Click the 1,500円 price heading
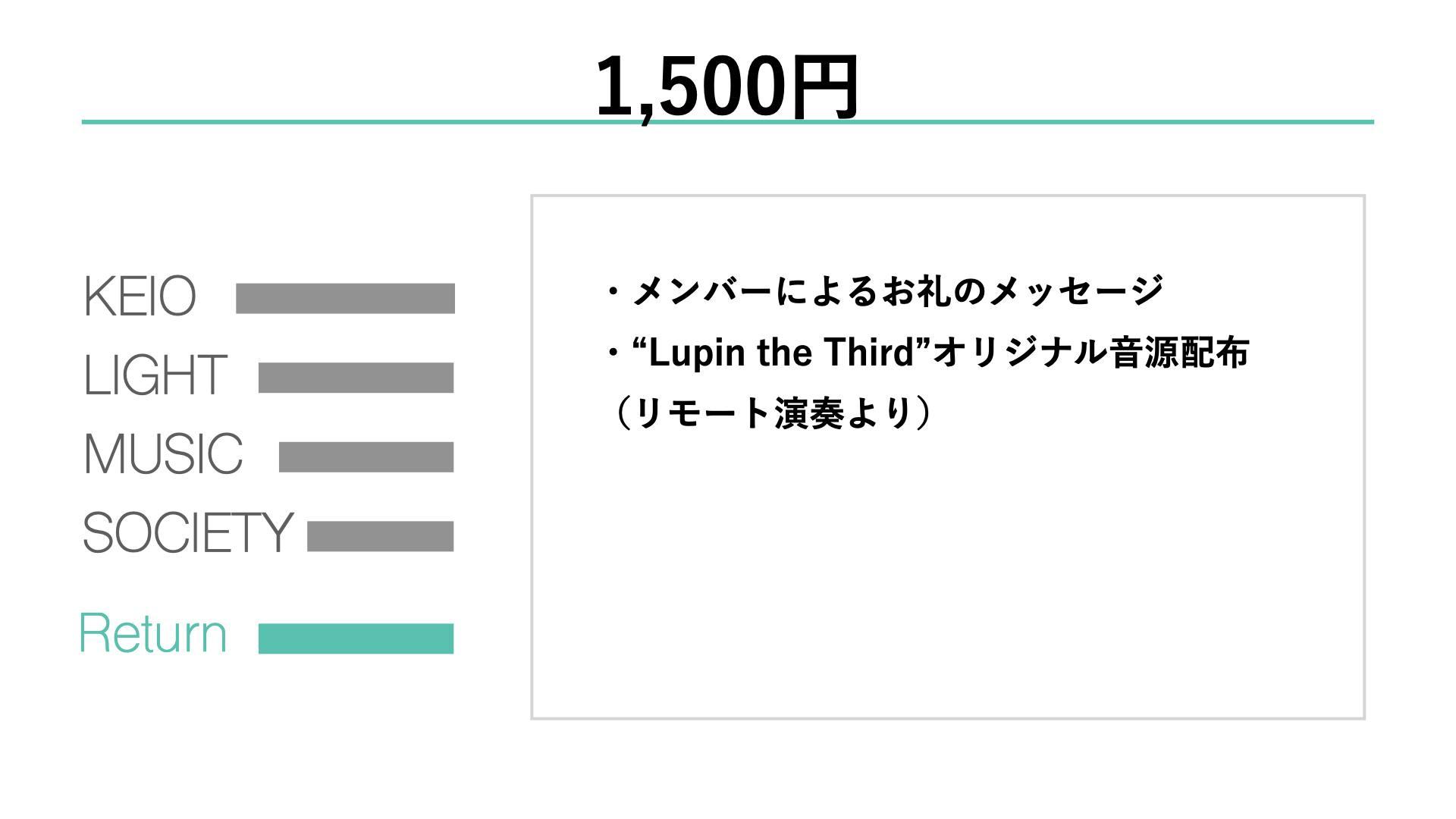Viewport: 1456px width, 819px height. [x=726, y=87]
